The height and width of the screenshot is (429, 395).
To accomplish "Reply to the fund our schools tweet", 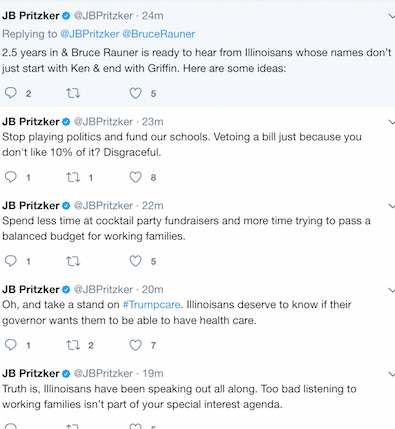I will coord(11,177).
